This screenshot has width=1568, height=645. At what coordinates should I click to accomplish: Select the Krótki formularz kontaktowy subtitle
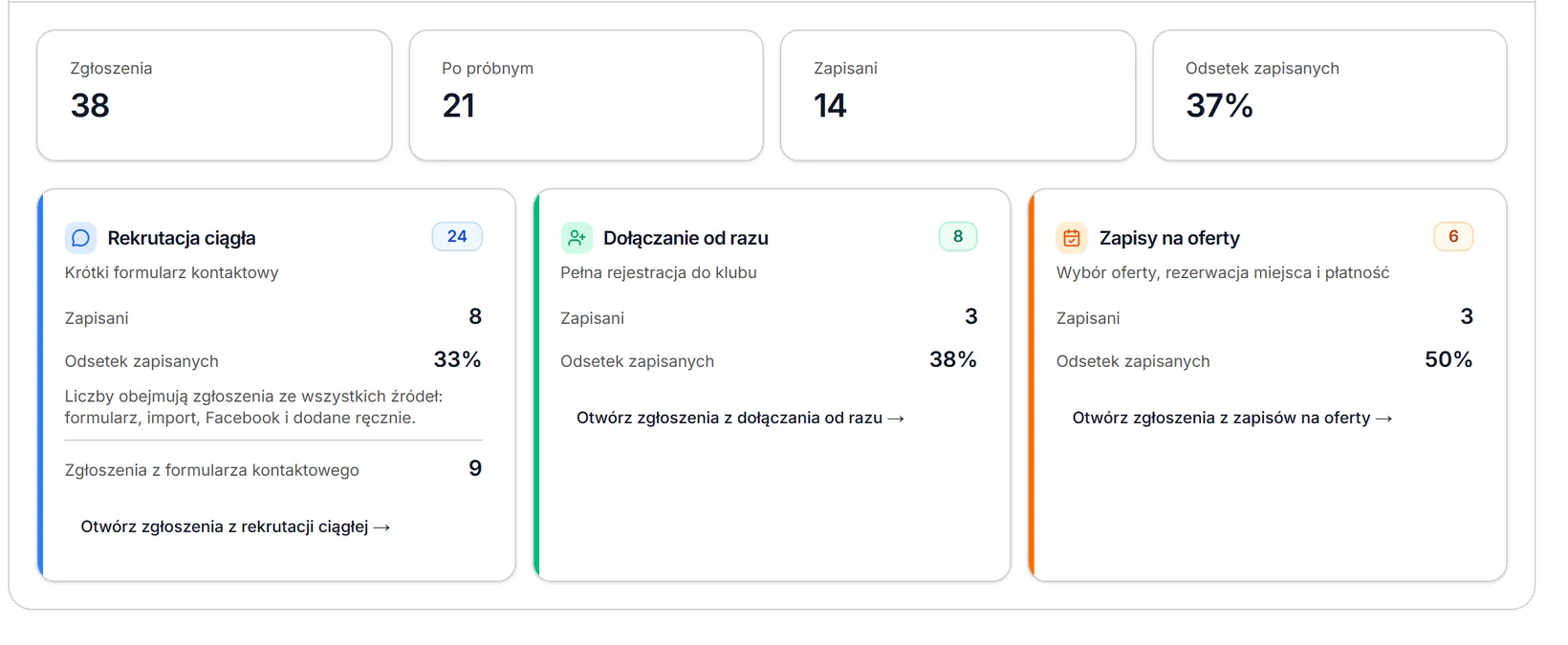point(171,272)
